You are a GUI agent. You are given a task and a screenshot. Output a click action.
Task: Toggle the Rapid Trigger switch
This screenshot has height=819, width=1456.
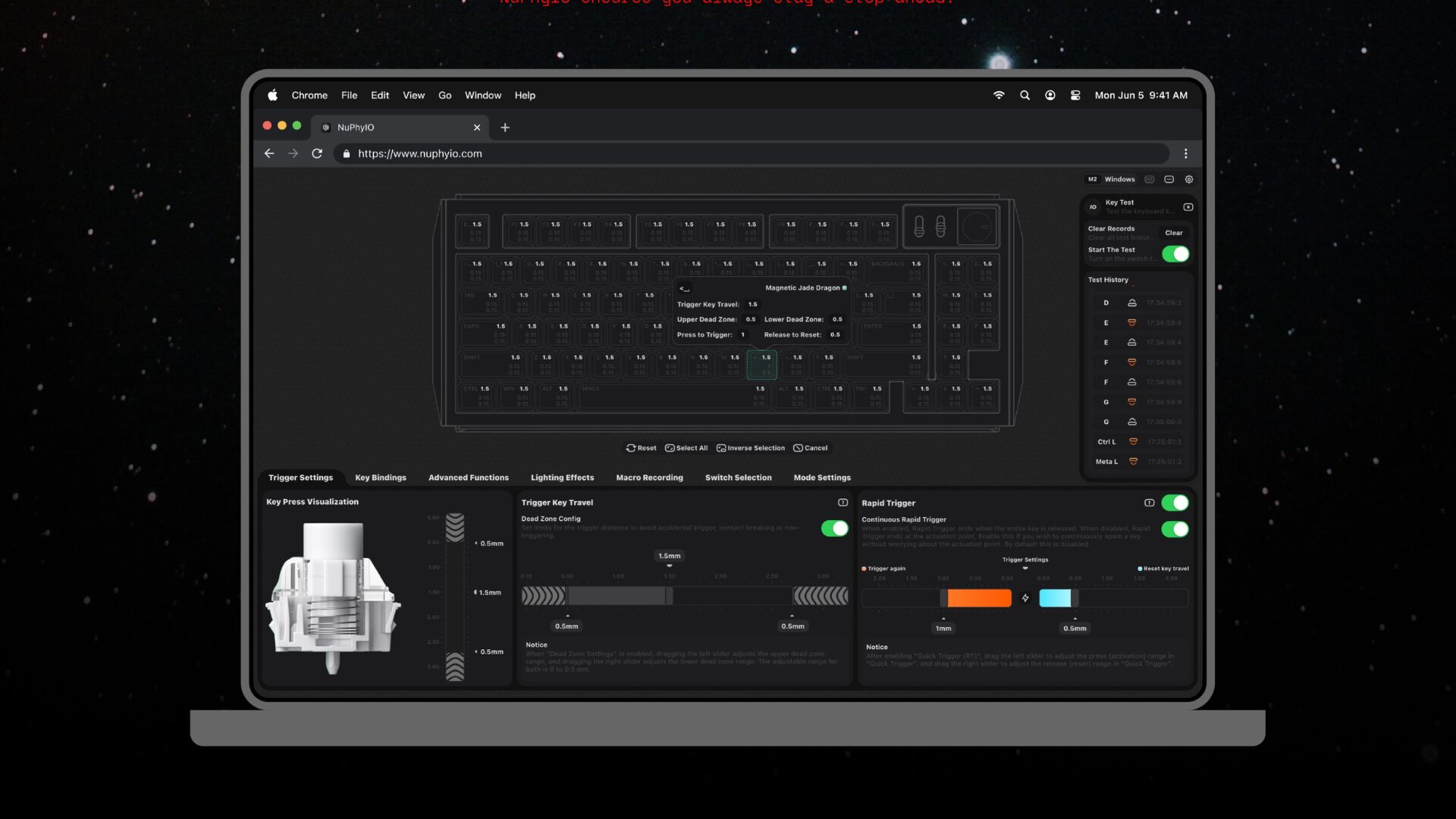click(1175, 503)
